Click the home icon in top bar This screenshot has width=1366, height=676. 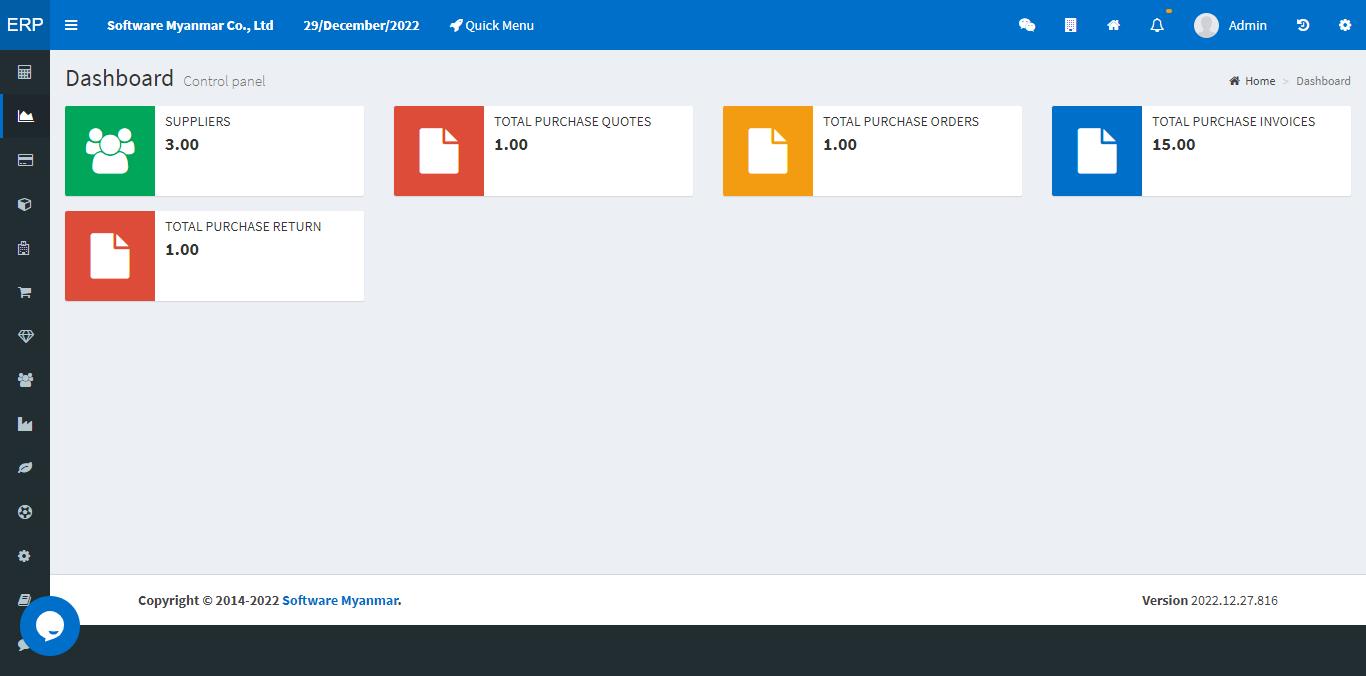click(1113, 25)
